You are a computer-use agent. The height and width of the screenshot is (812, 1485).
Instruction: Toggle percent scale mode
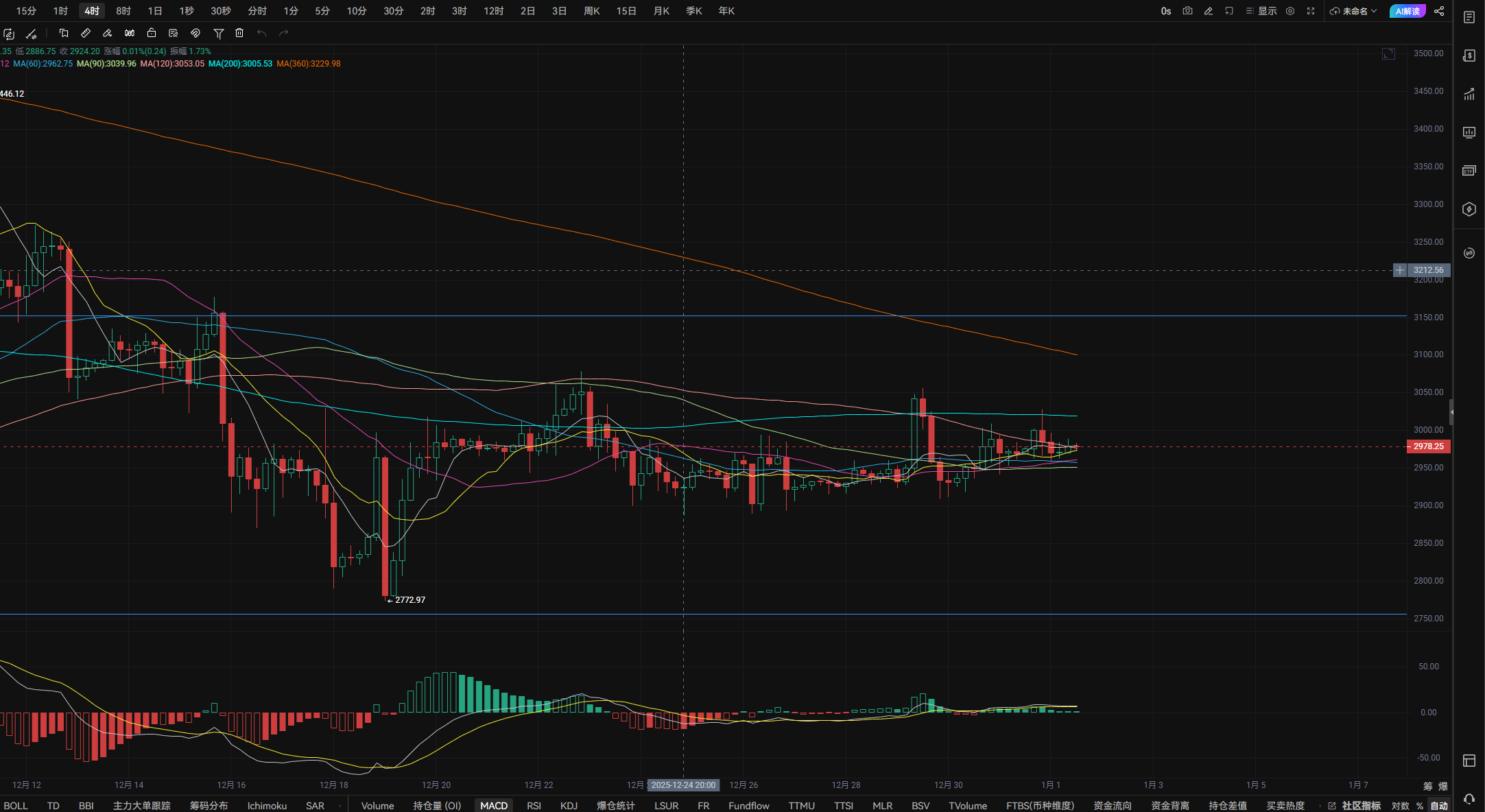point(1419,806)
